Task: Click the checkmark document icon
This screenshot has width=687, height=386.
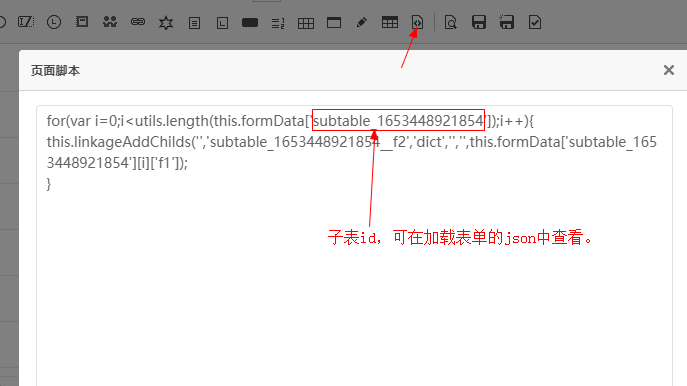Action: [535, 22]
